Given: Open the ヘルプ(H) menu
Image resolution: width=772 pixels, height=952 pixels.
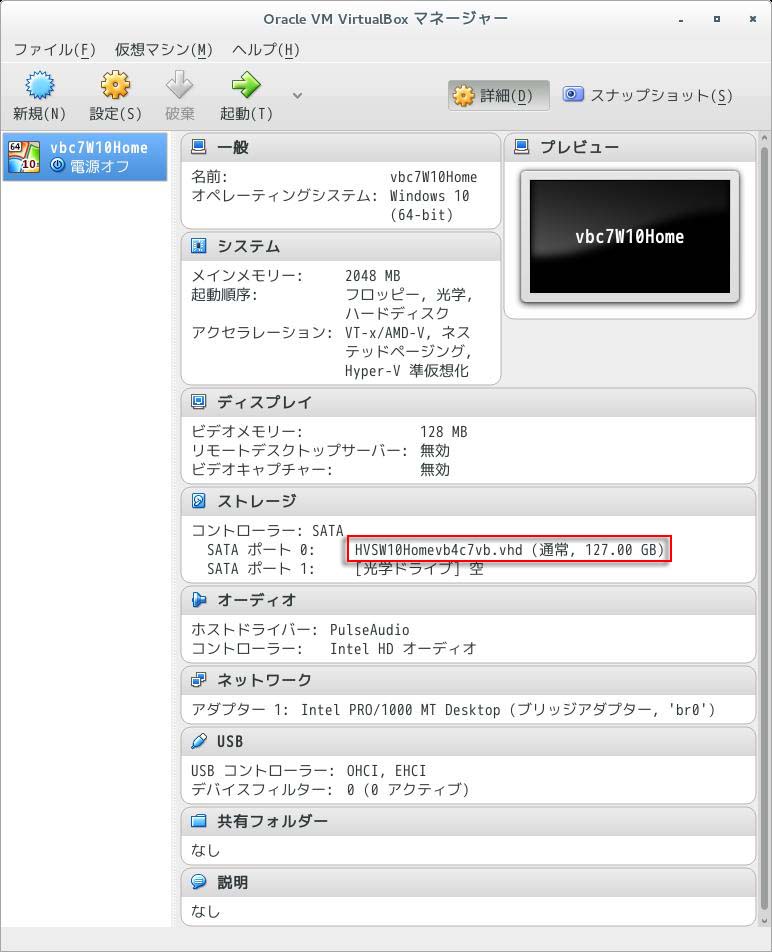Looking at the screenshot, I should click(266, 49).
